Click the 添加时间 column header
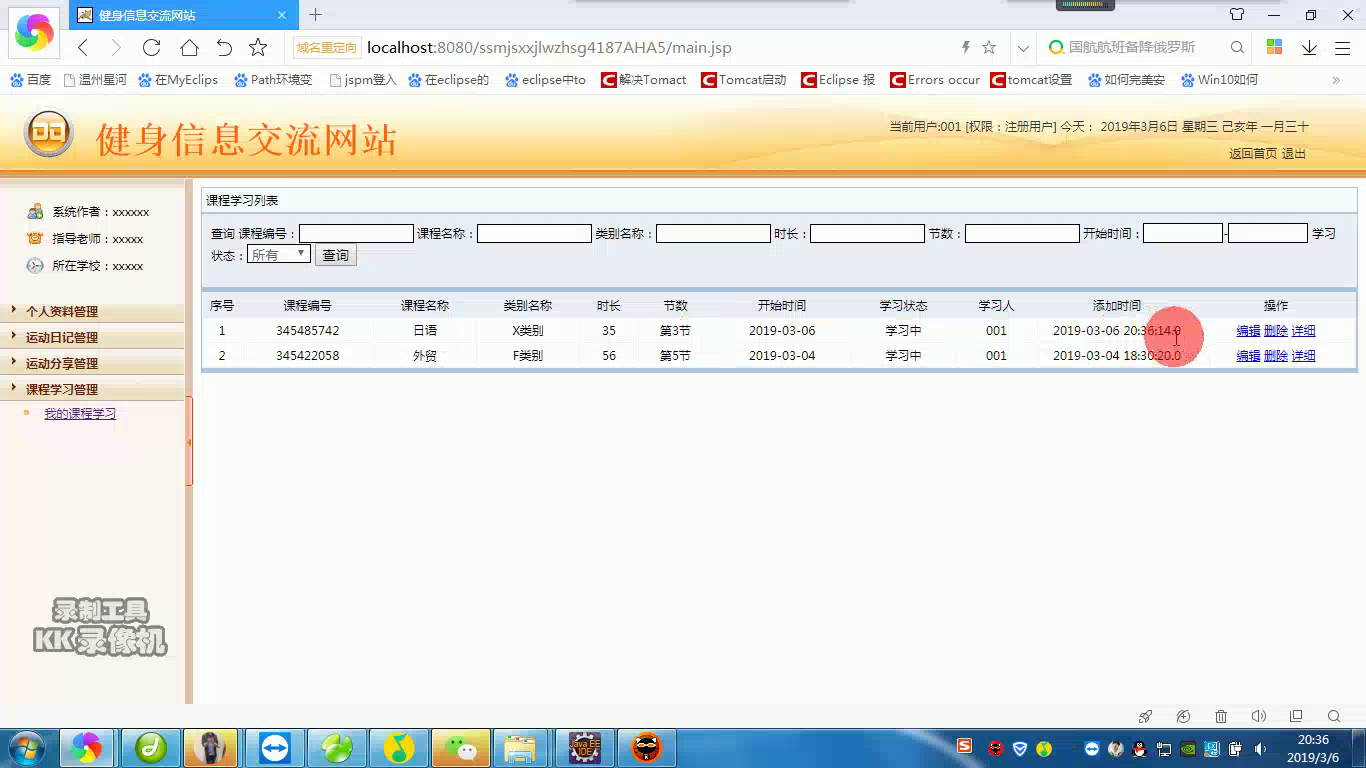The image size is (1366, 768). click(x=1116, y=305)
